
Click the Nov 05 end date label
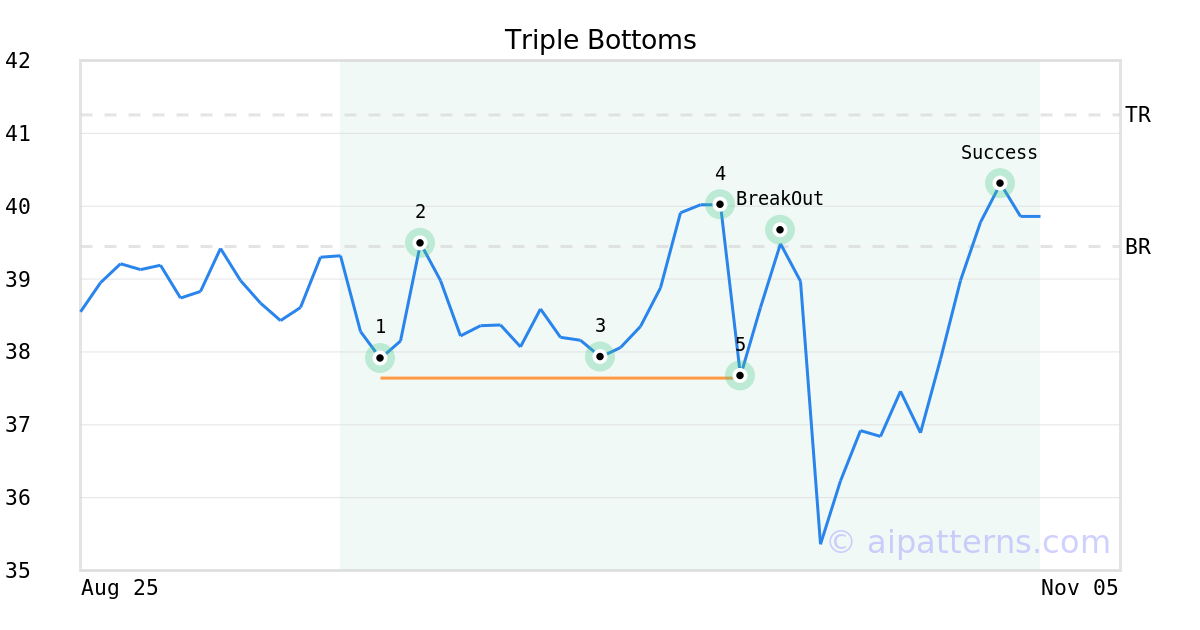1079,588
